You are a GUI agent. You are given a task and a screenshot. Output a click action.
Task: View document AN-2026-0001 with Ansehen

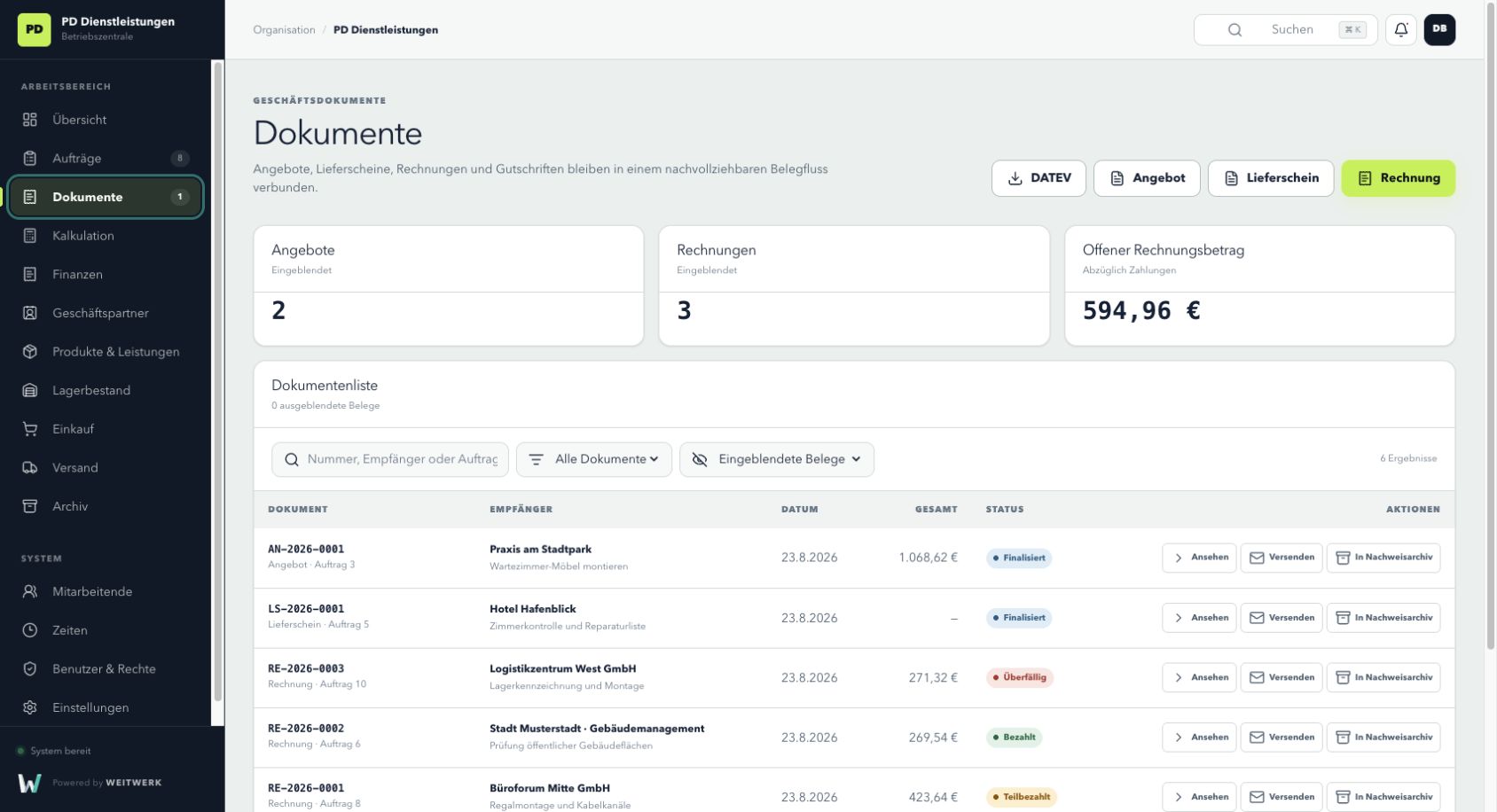[x=1199, y=558]
